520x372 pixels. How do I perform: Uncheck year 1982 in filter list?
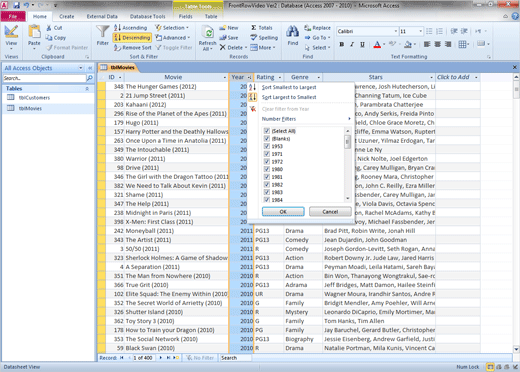[267, 184]
